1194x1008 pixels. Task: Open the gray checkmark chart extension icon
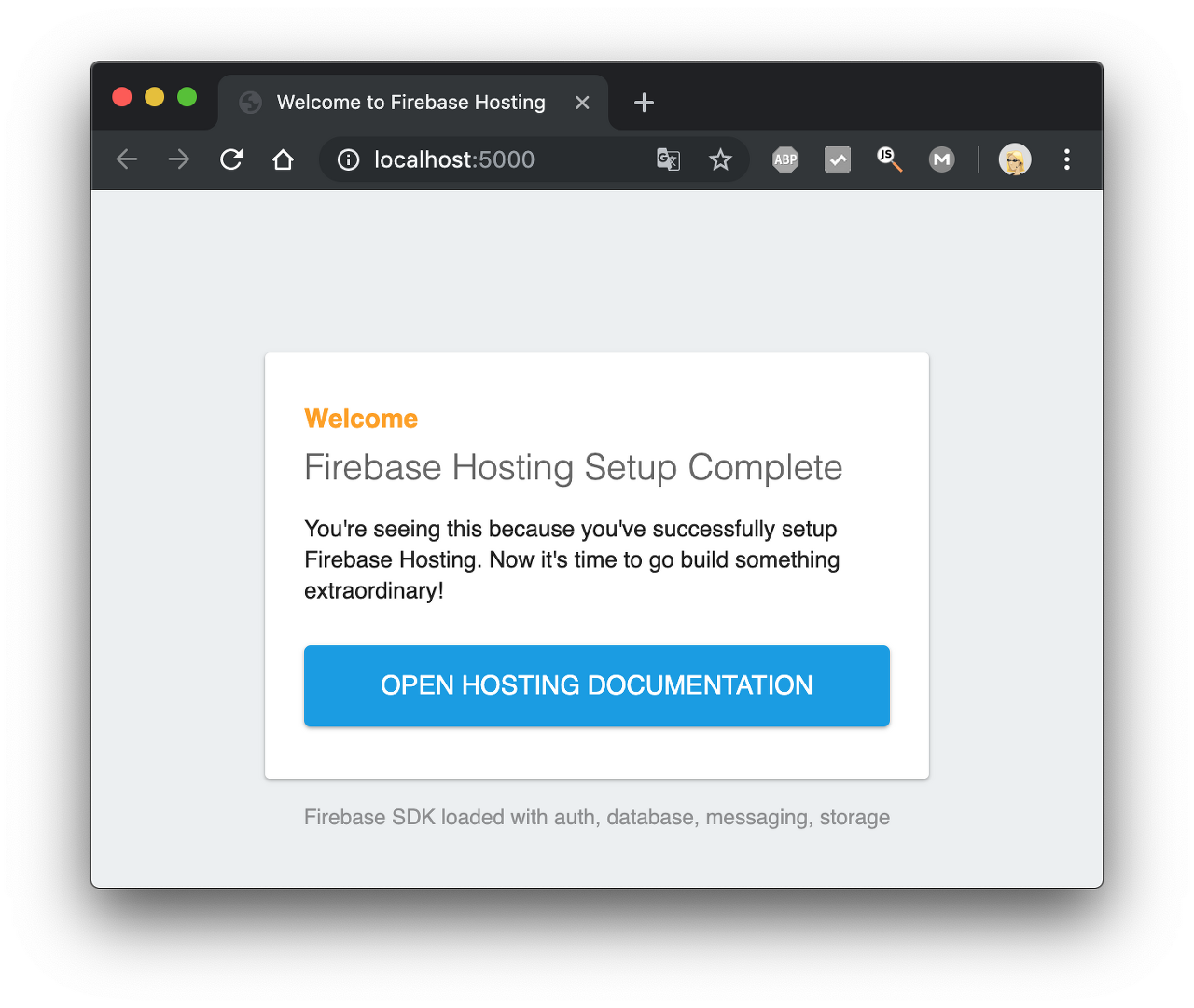tap(838, 159)
